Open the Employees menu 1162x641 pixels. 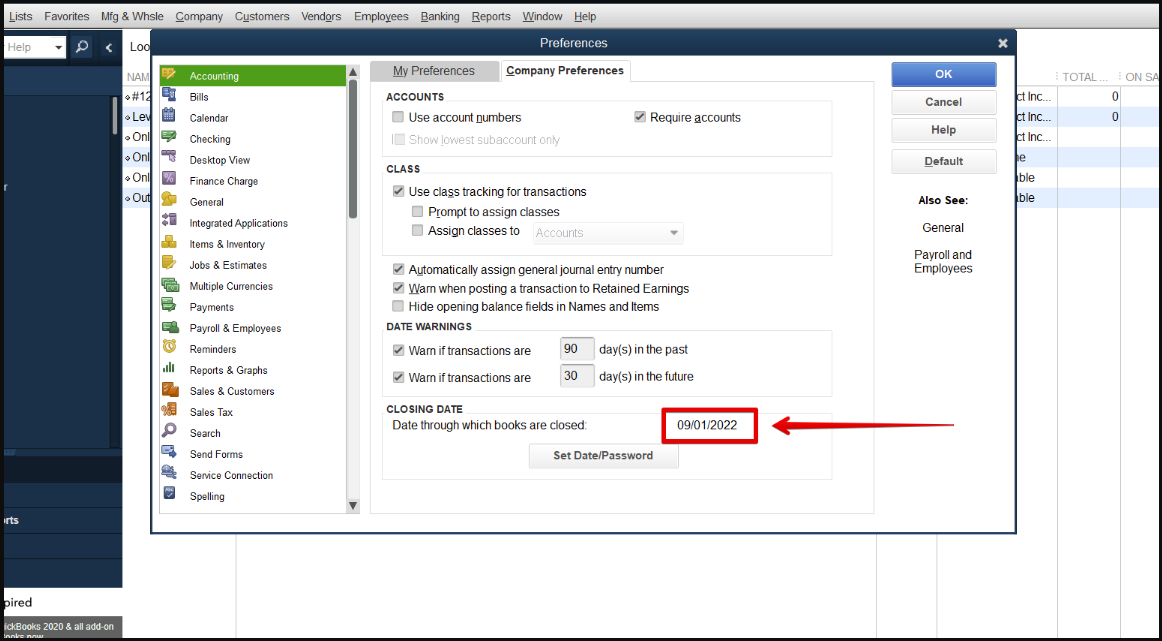[381, 16]
